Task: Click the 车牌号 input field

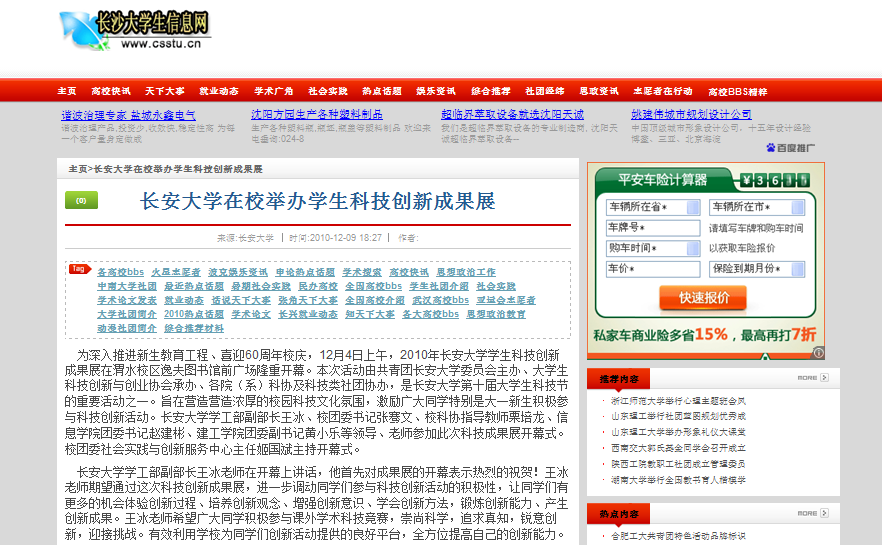Action: 653,228
